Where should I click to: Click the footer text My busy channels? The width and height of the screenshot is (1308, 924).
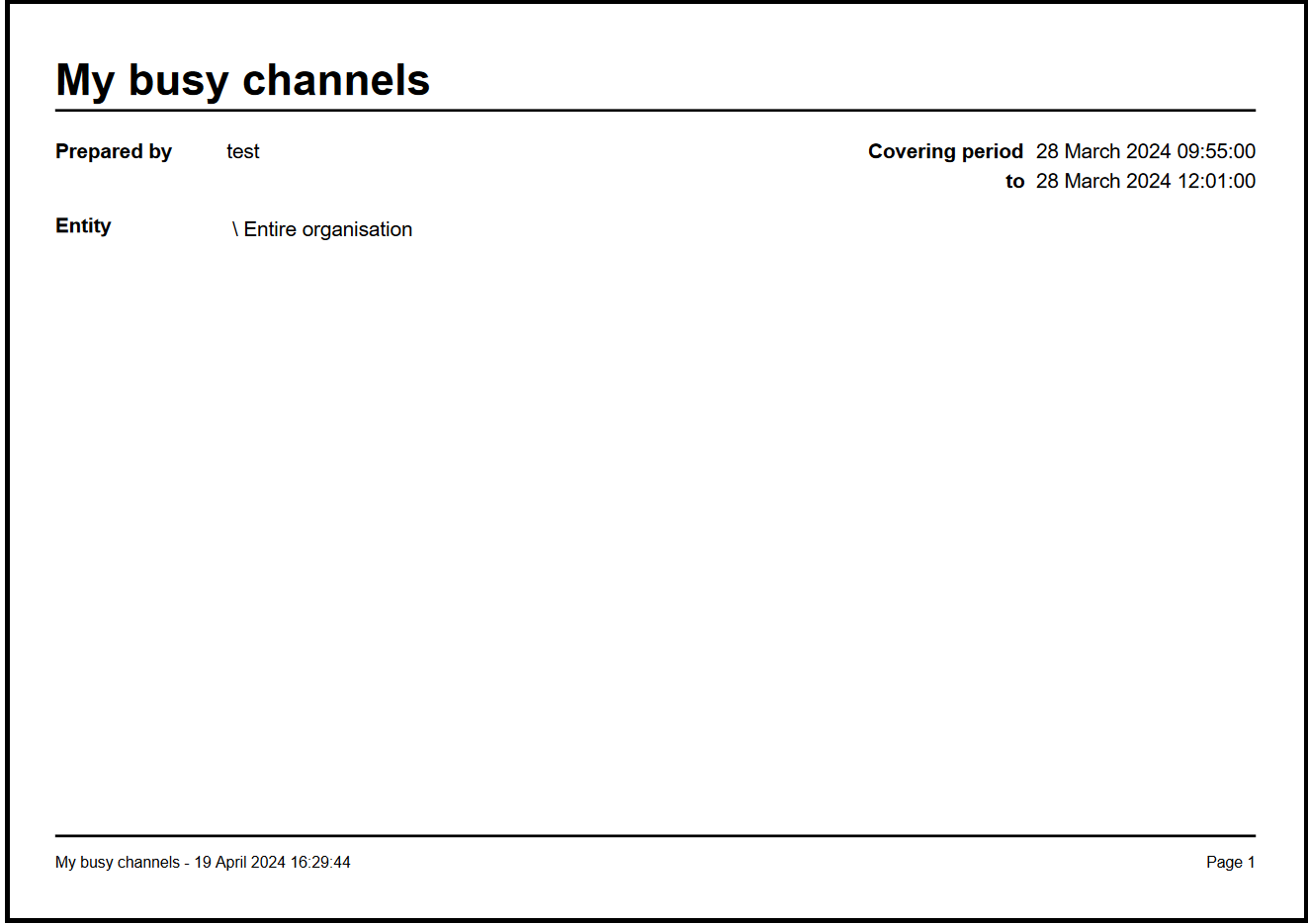(x=115, y=862)
